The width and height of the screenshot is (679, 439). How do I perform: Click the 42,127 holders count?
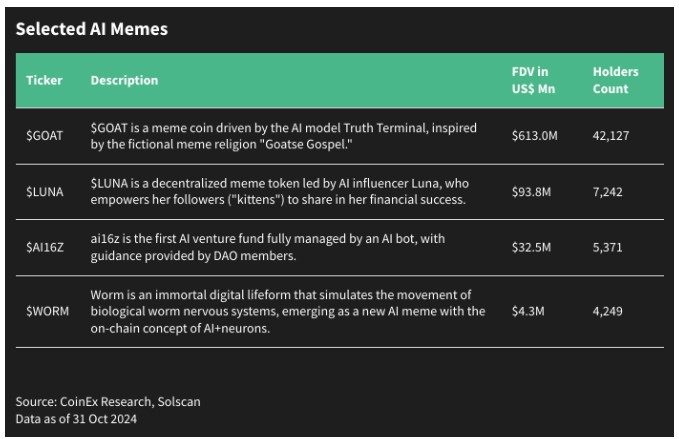coord(611,136)
